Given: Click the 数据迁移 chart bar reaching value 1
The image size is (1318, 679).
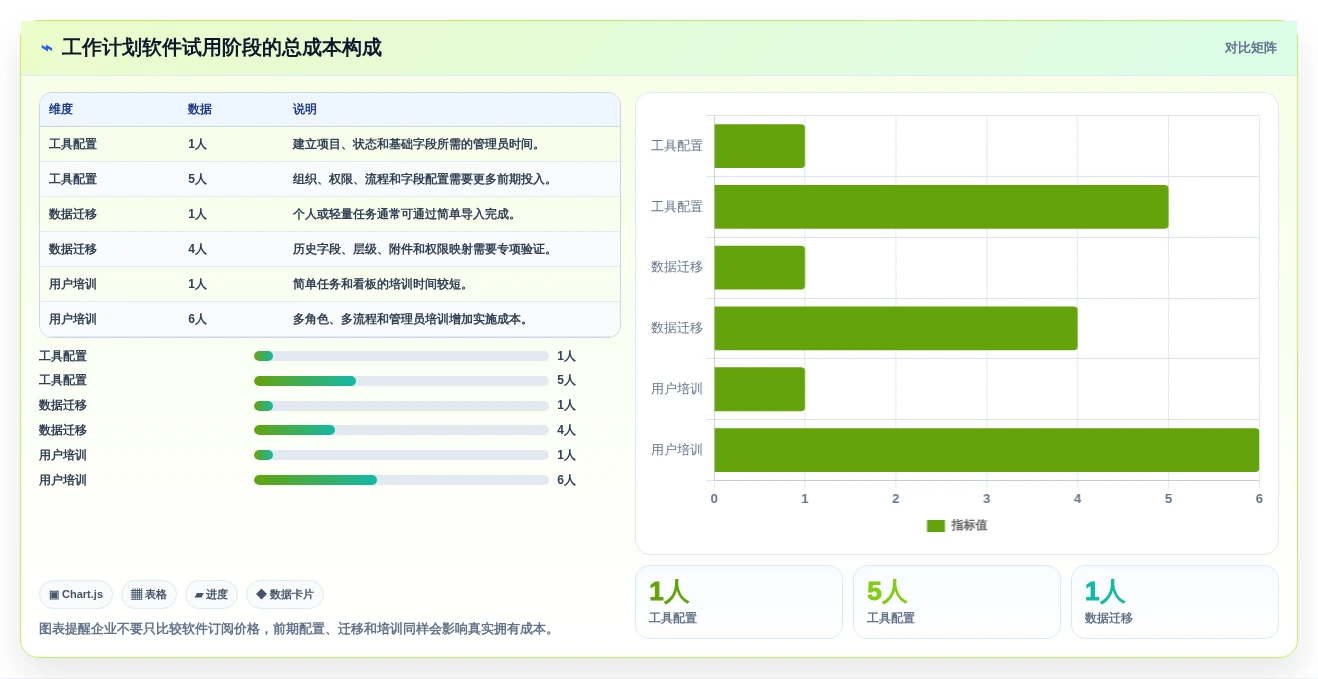Looking at the screenshot, I should [759, 268].
